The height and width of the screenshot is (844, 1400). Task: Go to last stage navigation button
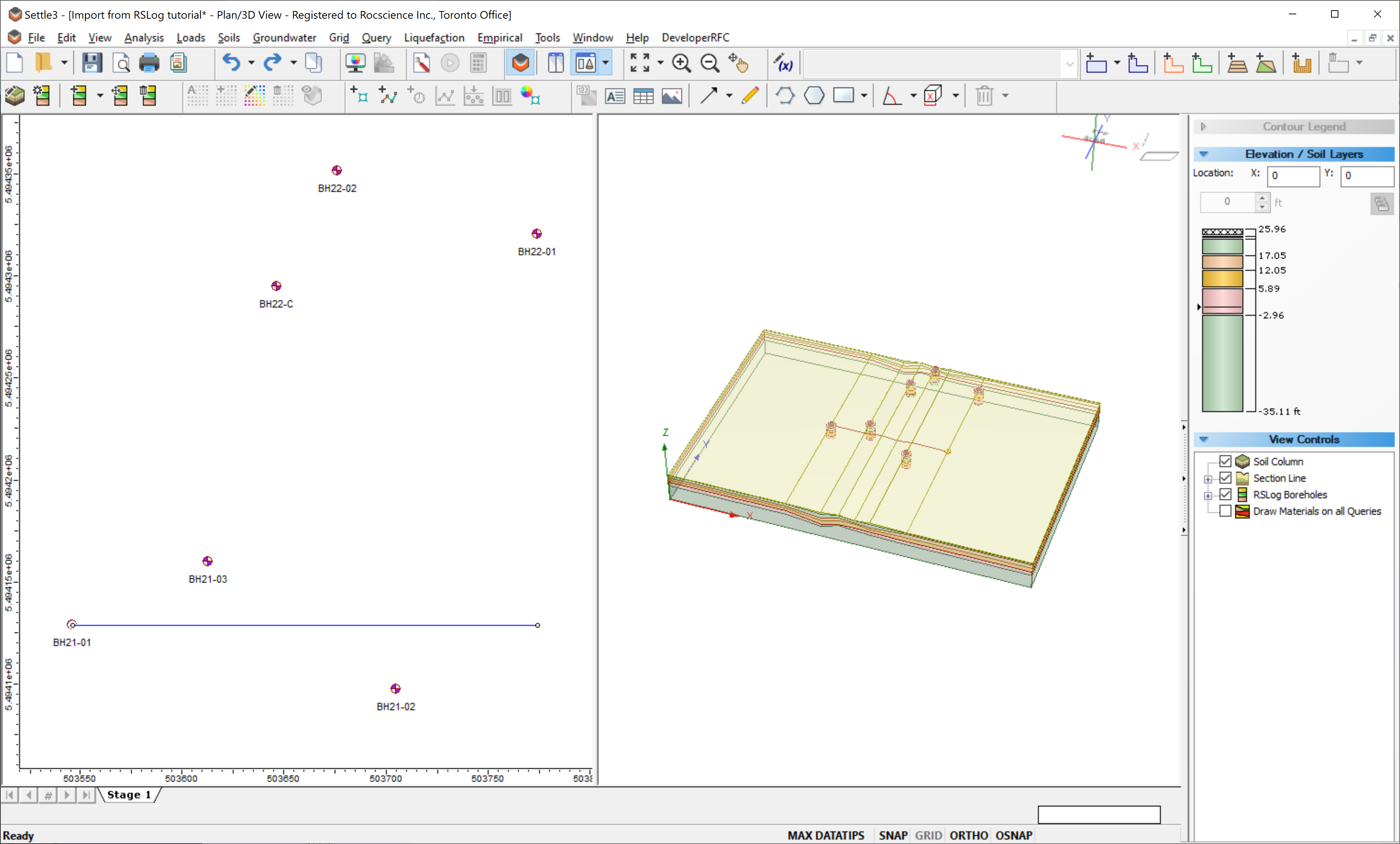coord(86,794)
